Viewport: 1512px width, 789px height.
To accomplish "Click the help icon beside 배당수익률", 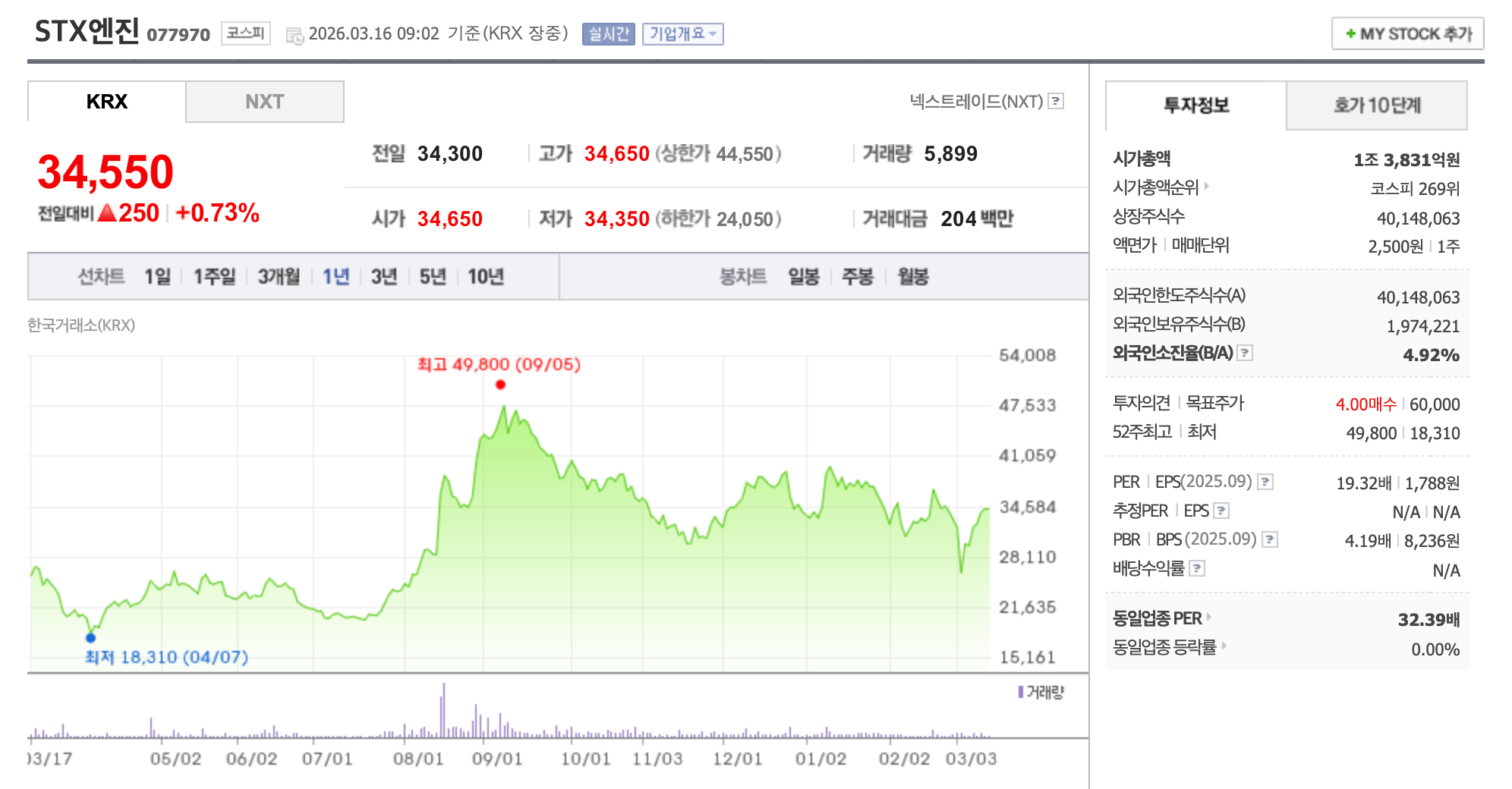I will (1197, 568).
